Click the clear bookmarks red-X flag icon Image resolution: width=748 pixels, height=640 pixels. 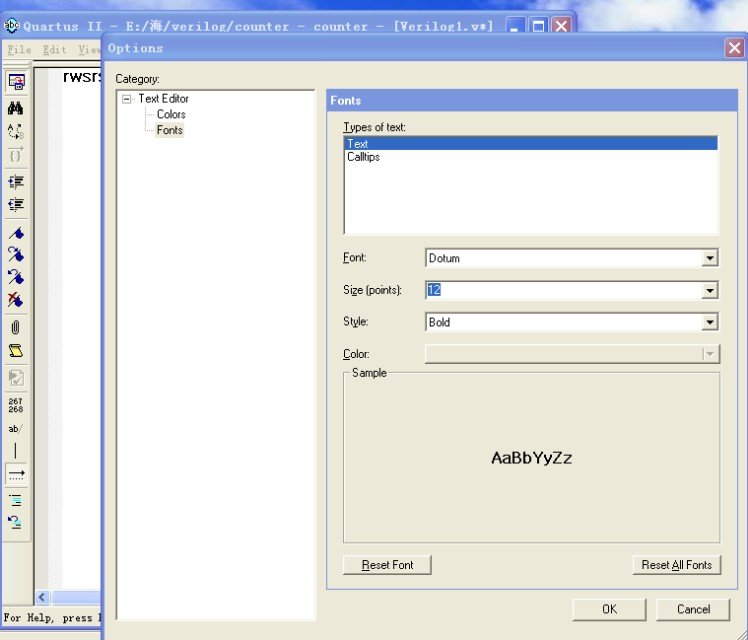(x=15, y=299)
